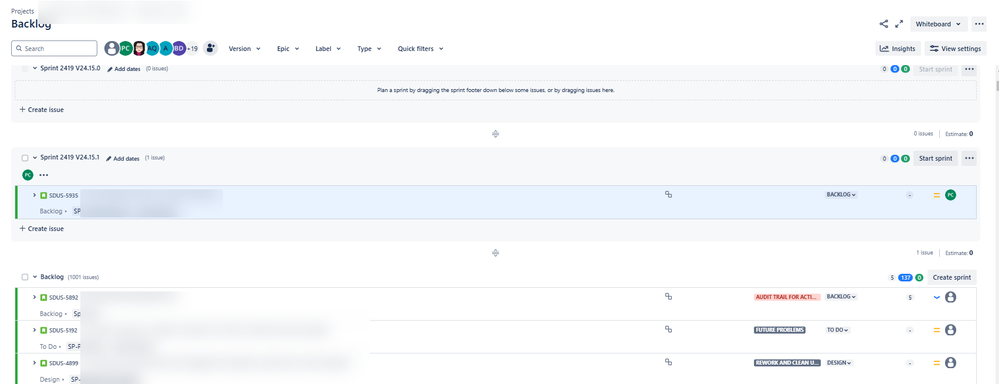999x384 pixels.
Task: Click medium priority icon on SDUS-5935
Action: pyautogui.click(x=937, y=195)
